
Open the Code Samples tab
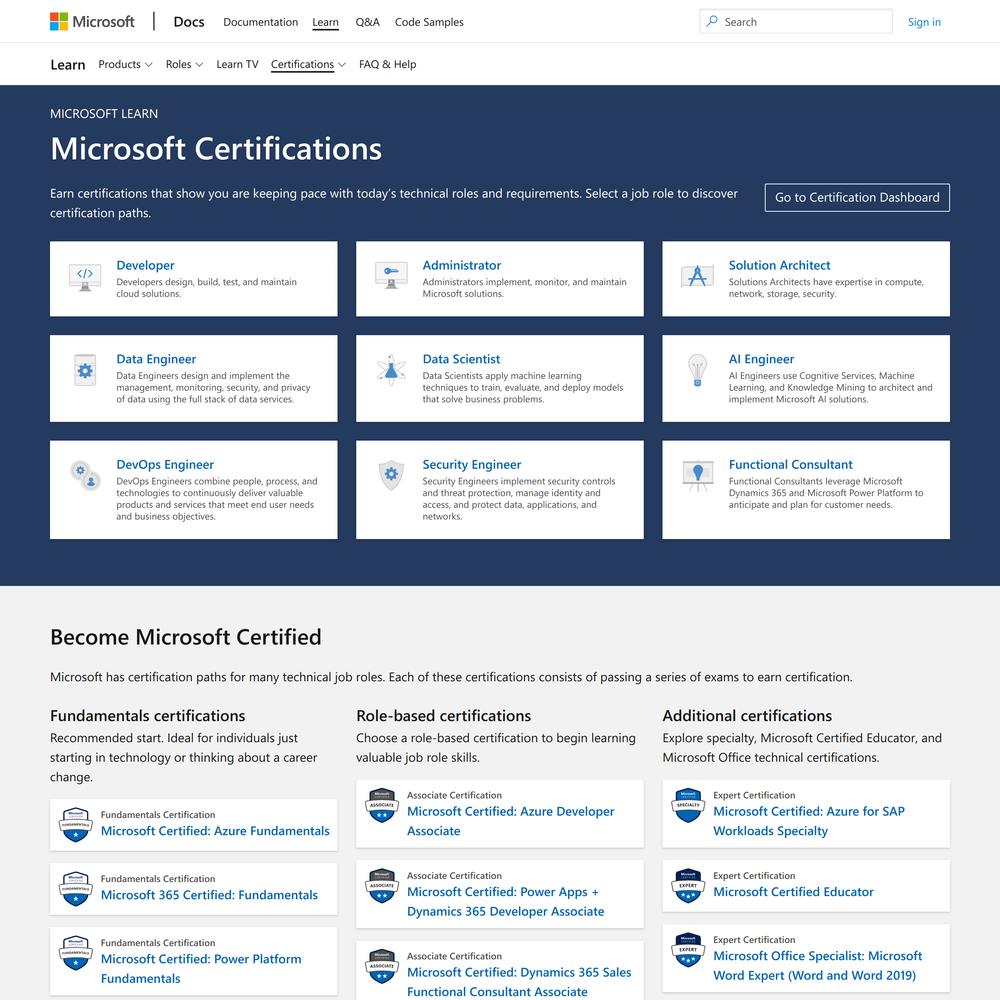click(429, 22)
